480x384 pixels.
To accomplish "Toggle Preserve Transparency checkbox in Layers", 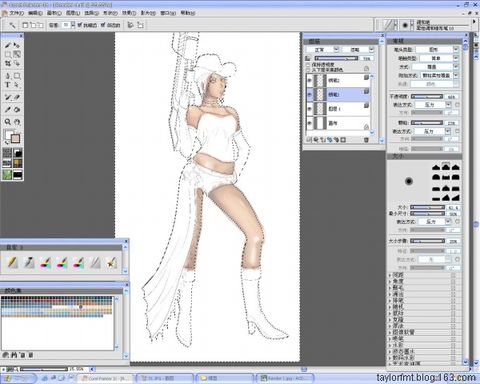I will pos(308,65).
